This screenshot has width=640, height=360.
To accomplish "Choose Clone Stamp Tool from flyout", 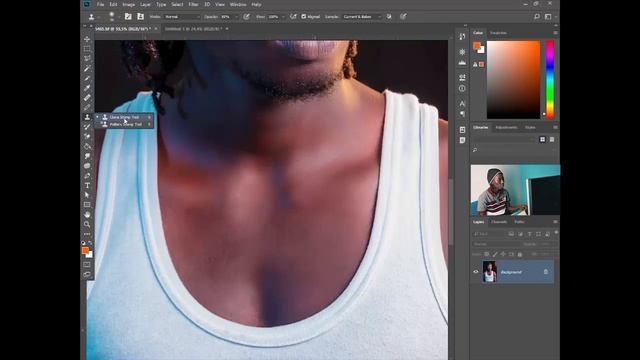I will tap(124, 117).
